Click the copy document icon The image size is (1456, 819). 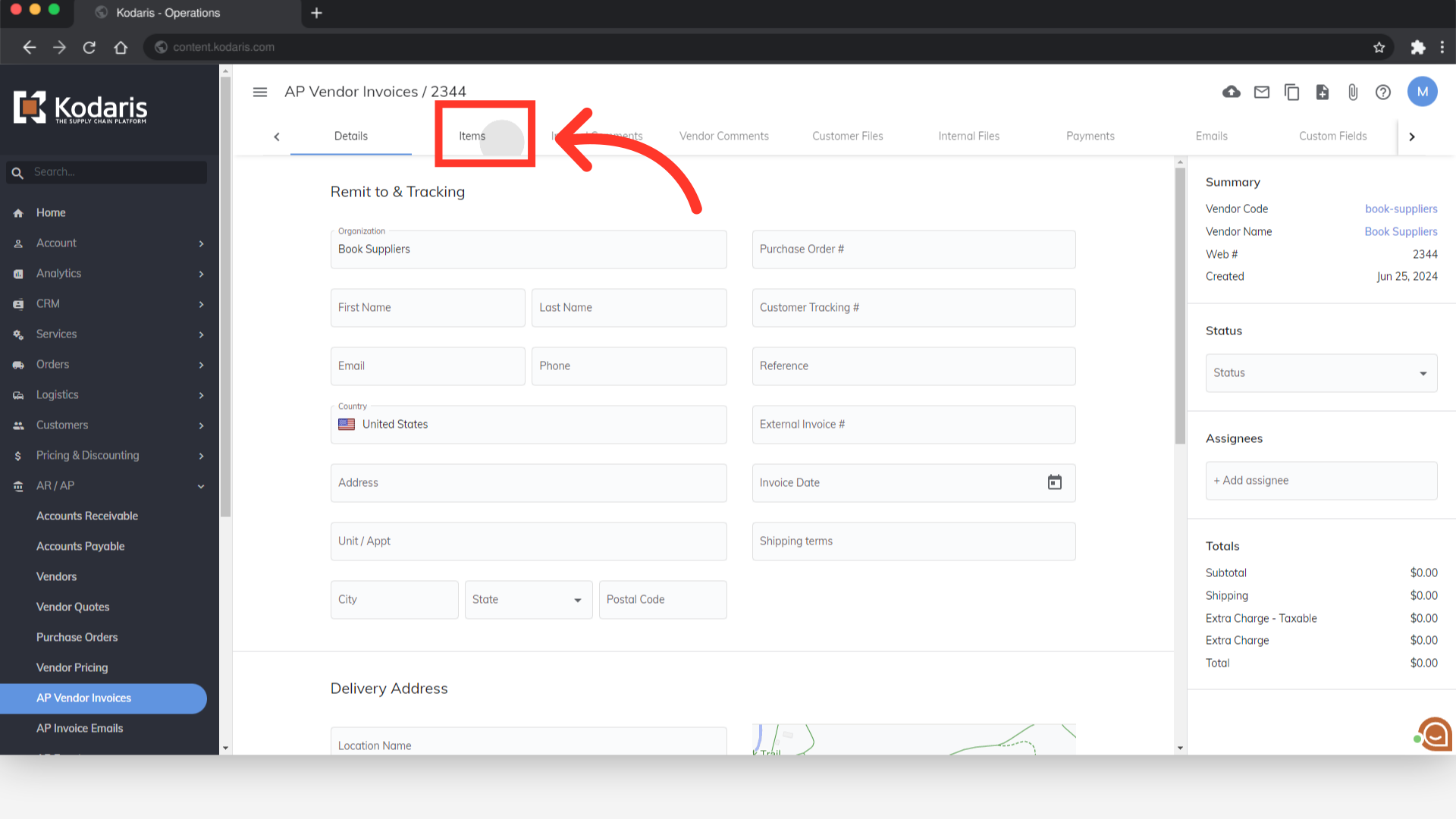(x=1291, y=92)
